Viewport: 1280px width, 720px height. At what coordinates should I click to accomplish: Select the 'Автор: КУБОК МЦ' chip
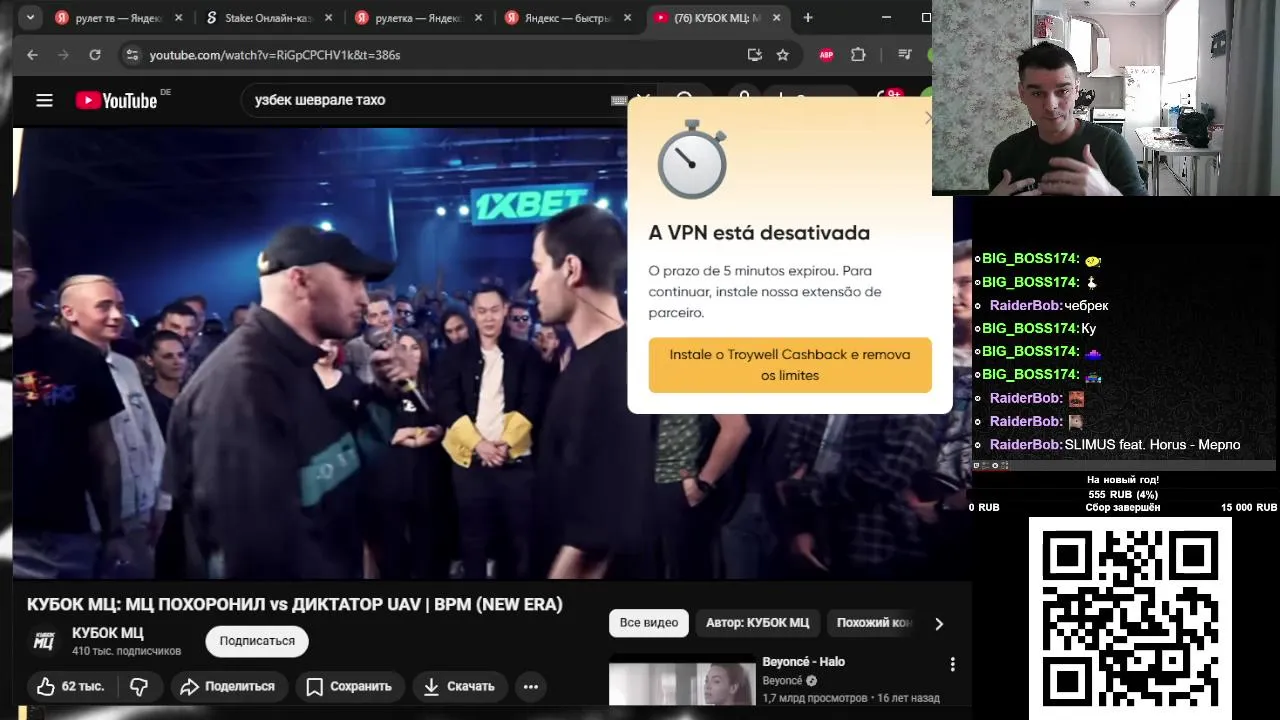click(757, 622)
